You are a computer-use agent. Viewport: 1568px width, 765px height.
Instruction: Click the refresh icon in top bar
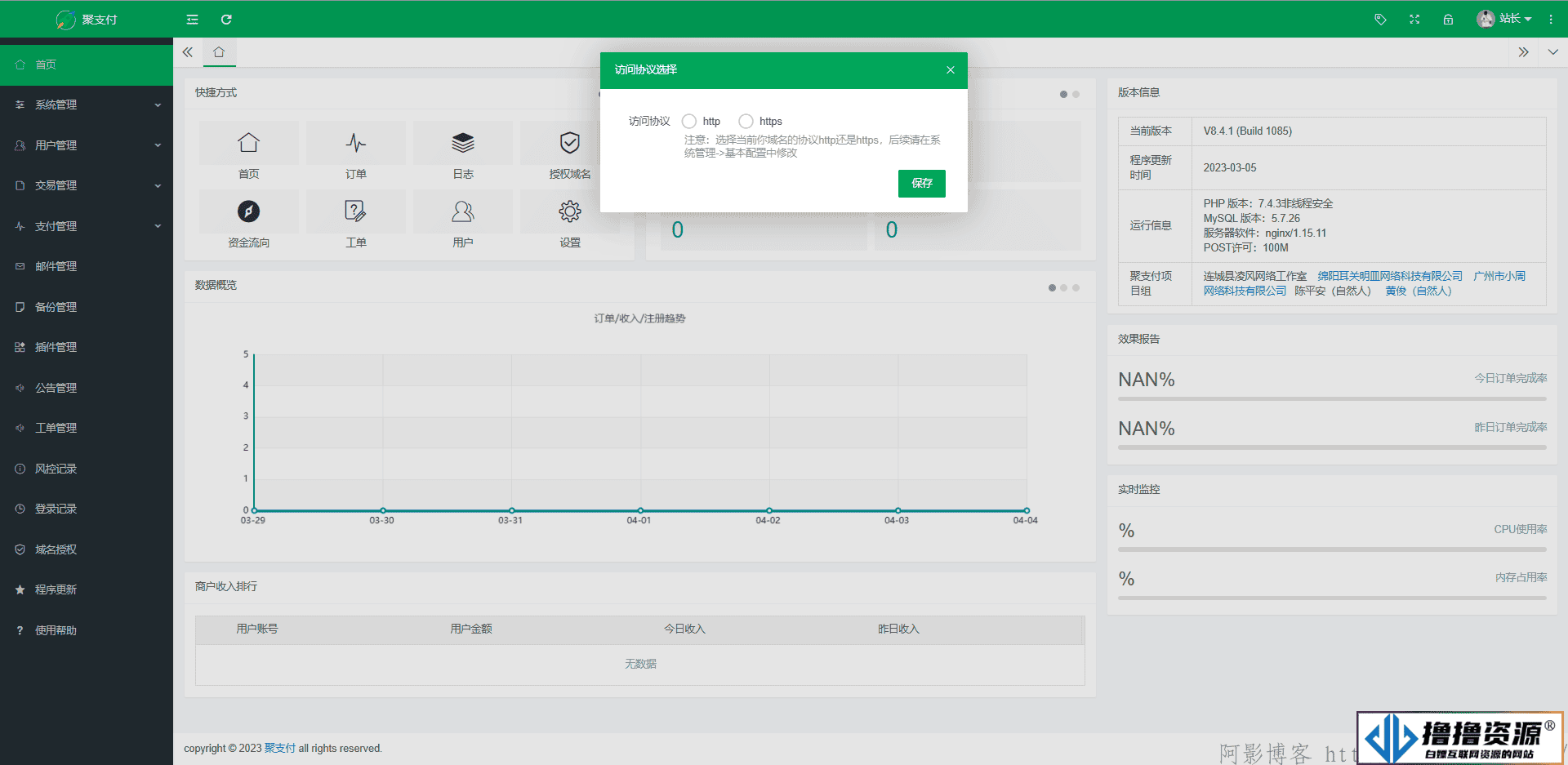point(226,20)
